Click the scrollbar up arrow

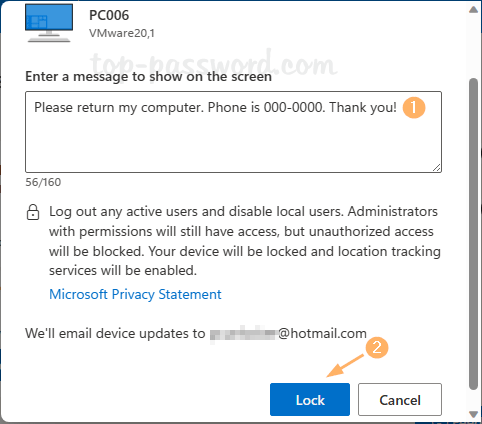(x=473, y=10)
